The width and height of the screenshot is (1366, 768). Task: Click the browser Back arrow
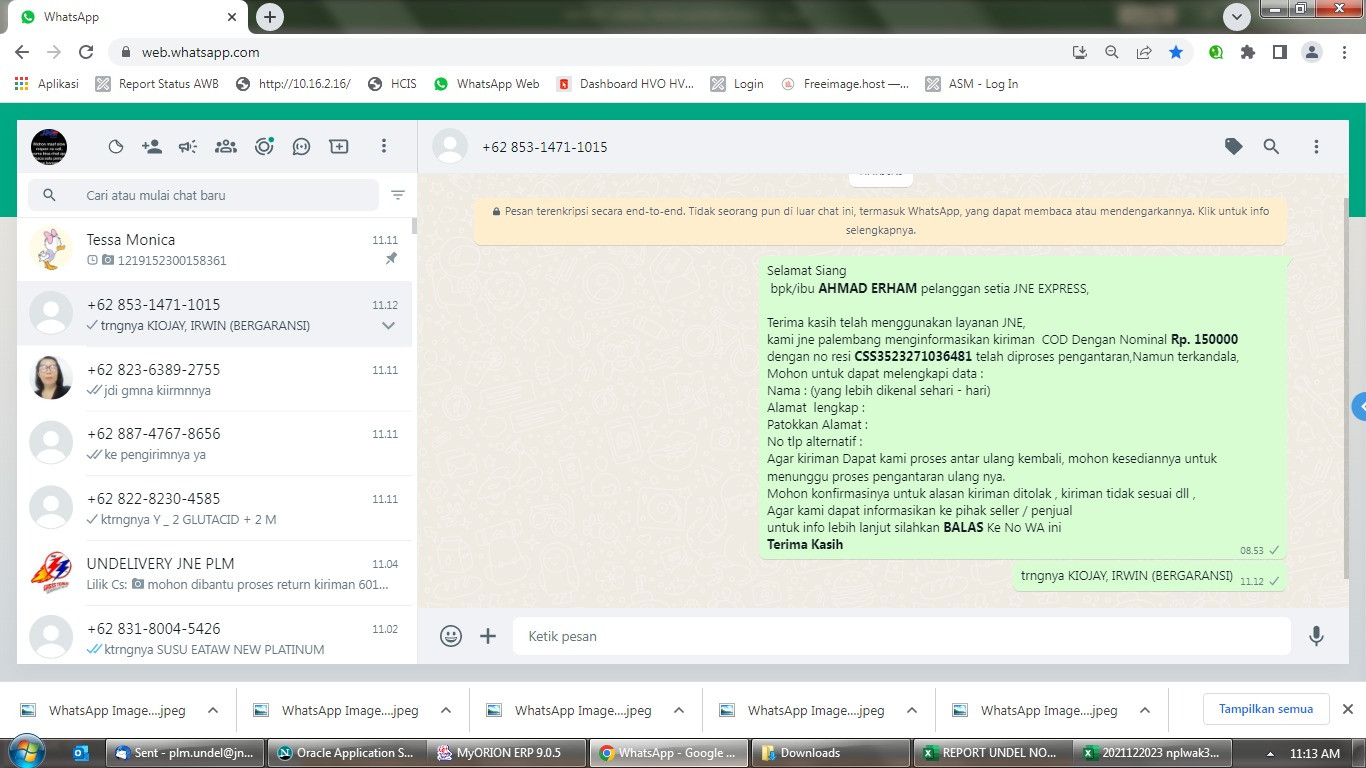coord(22,52)
